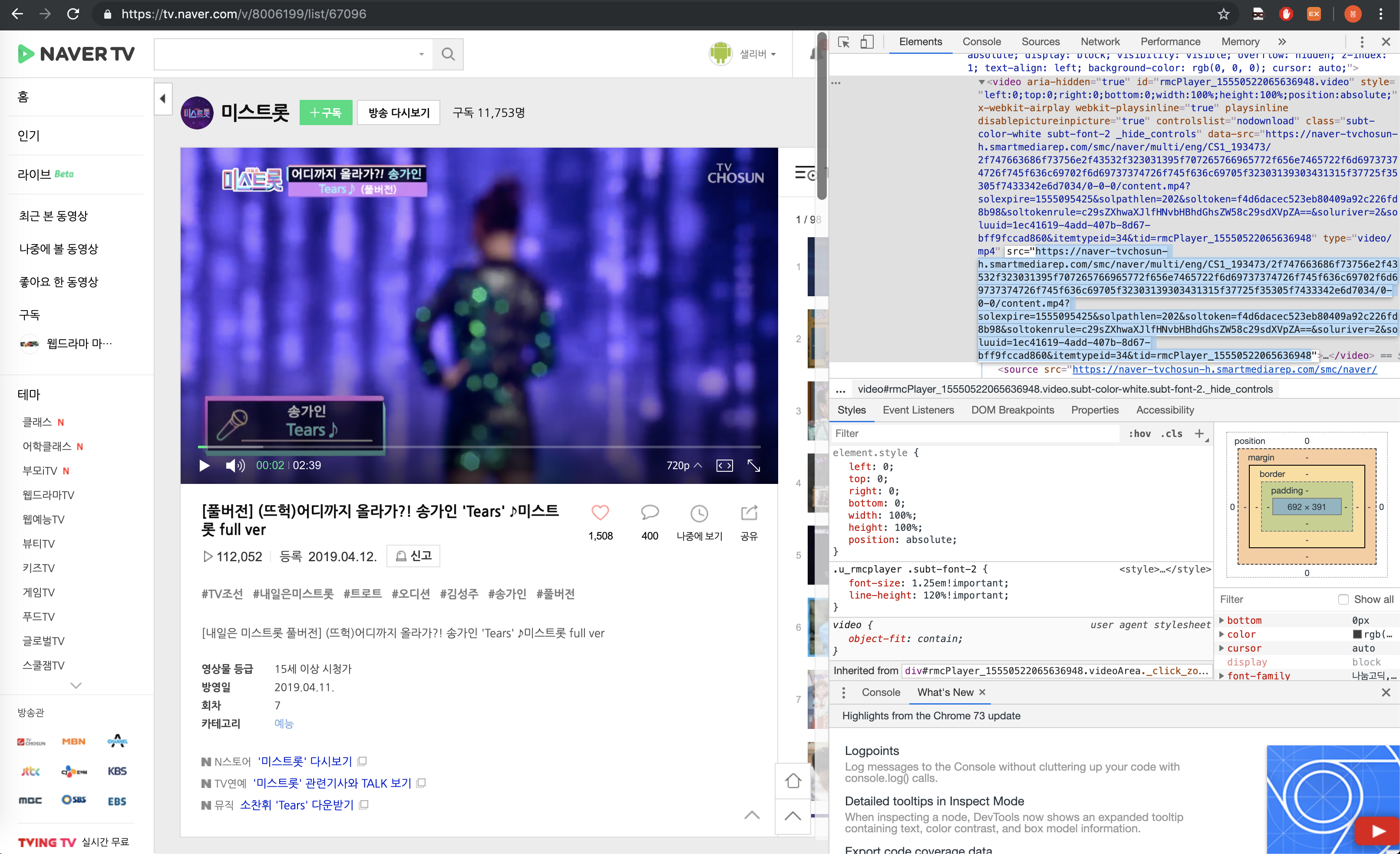
Task: Click the green 구독 subscribe button
Action: tap(326, 113)
